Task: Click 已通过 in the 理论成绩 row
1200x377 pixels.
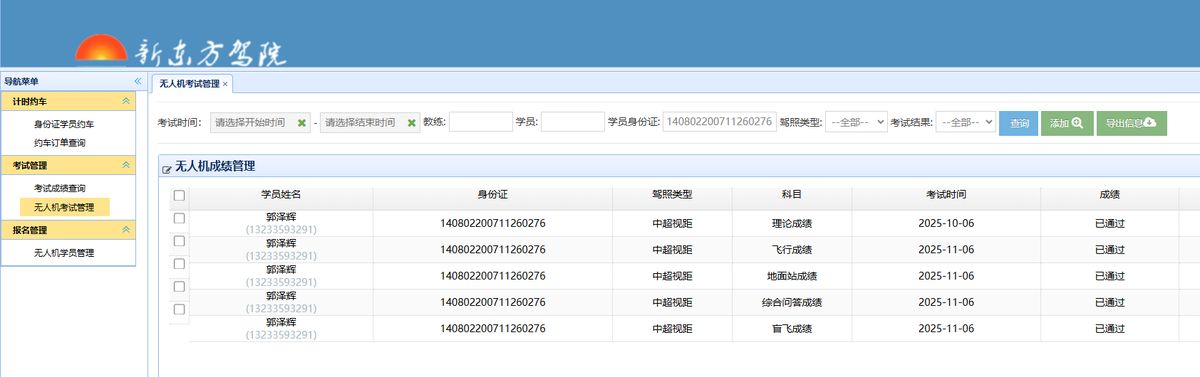Action: tap(1110, 223)
